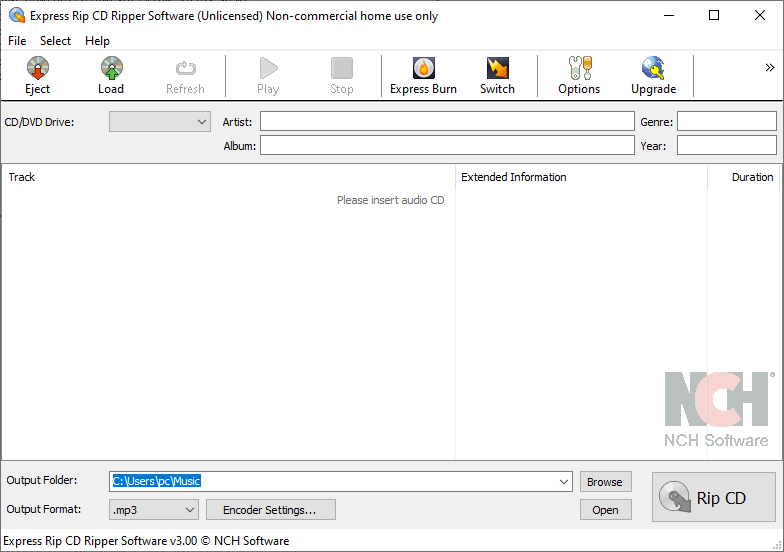Image resolution: width=784 pixels, height=552 pixels.
Task: Click the Open folder button
Action: click(x=606, y=510)
